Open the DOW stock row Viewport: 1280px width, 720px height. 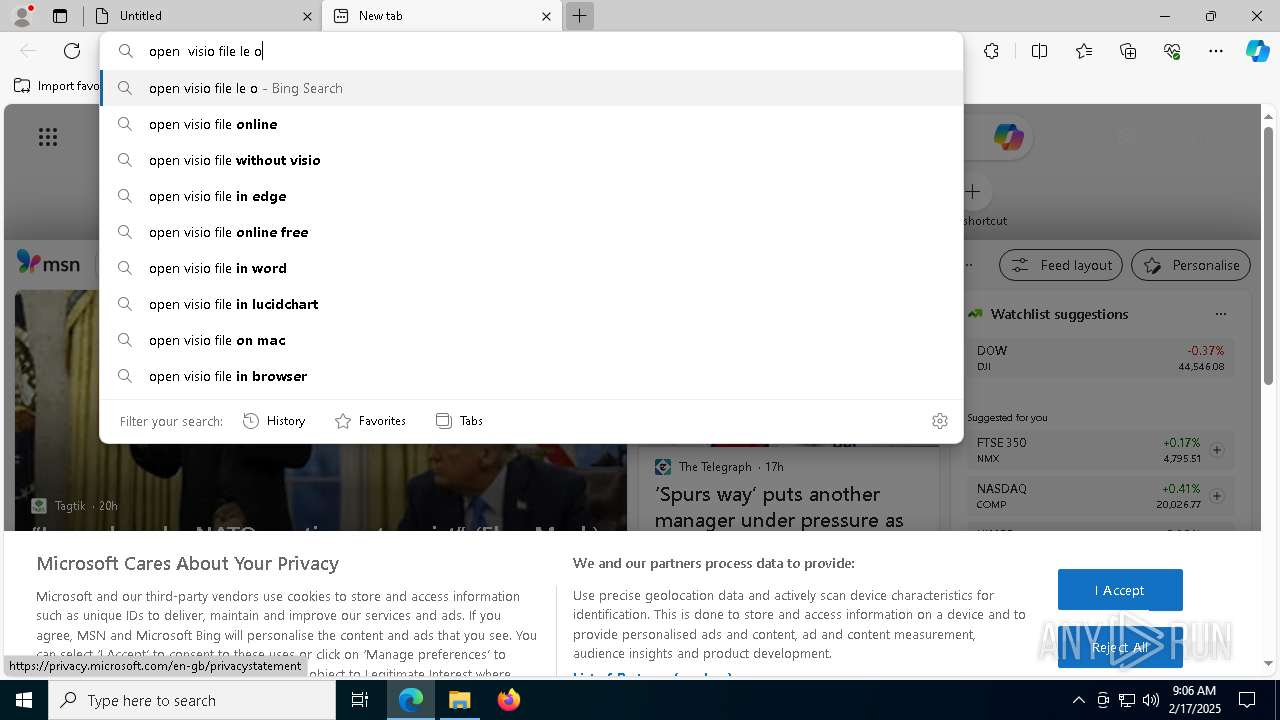1100,358
